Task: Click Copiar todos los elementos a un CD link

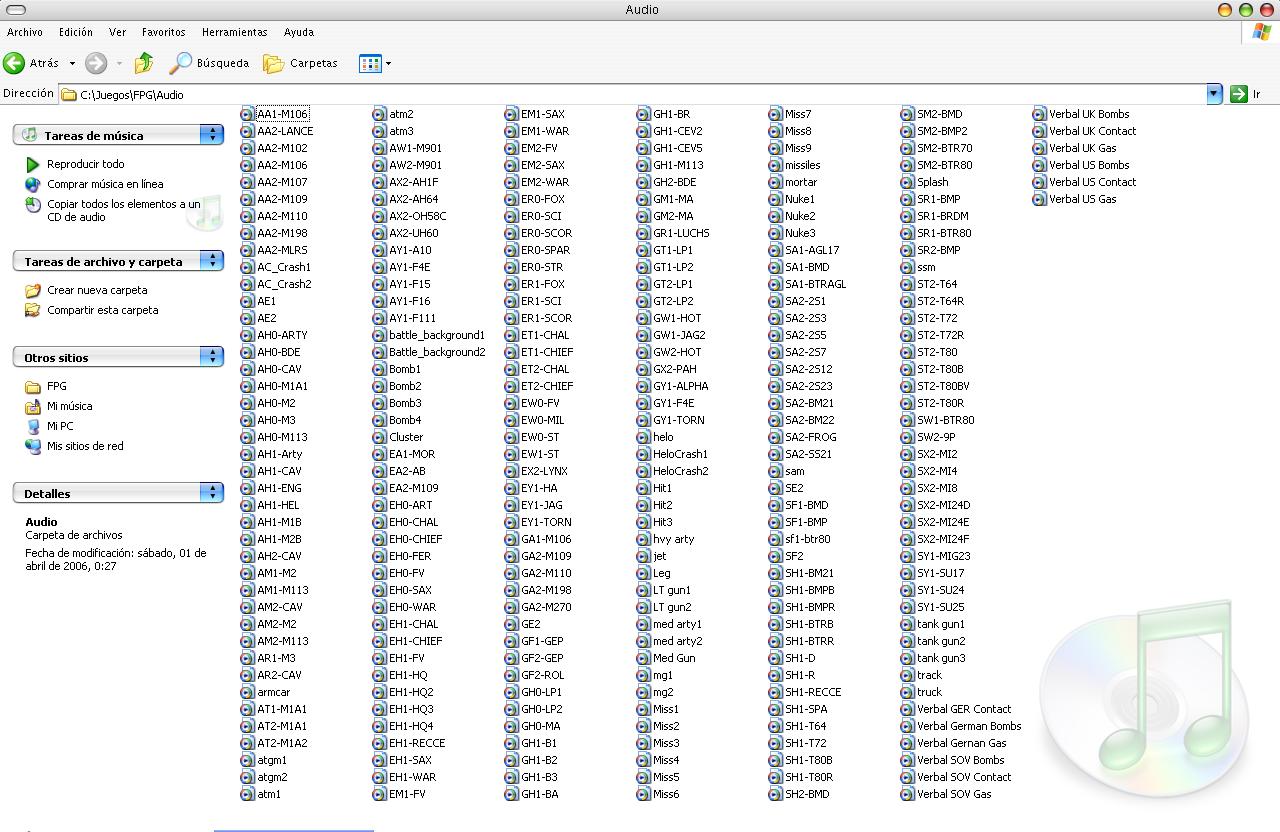Action: [x=124, y=210]
